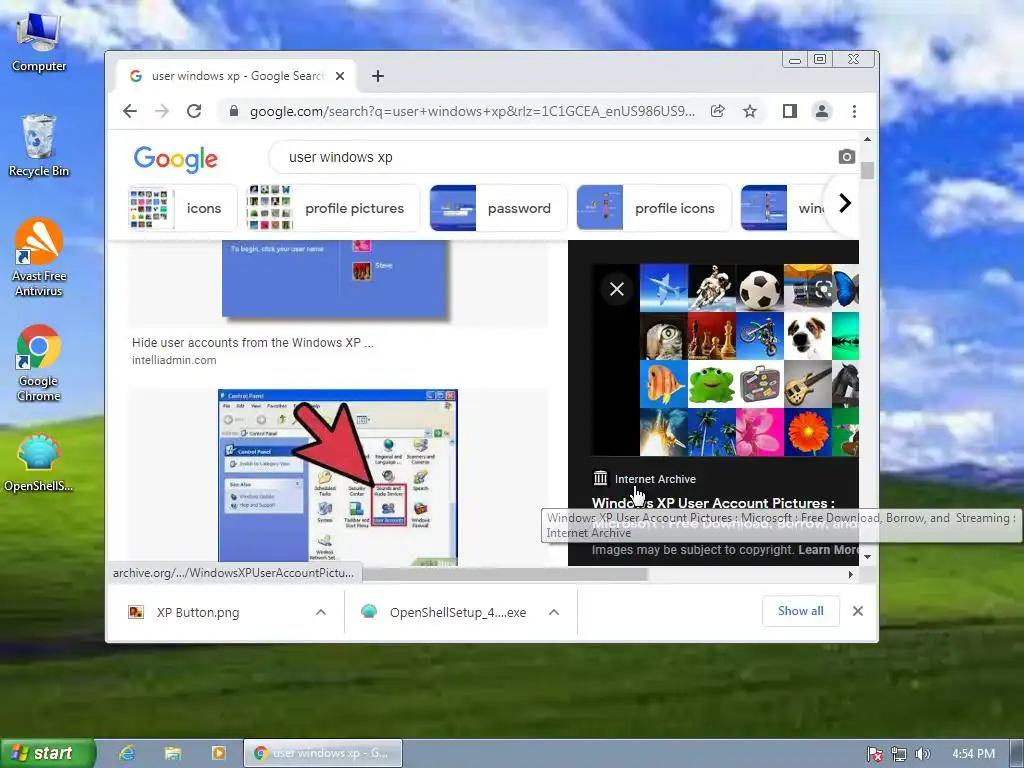Screen dimensions: 1024x768
Task: Click the 'Learn More' copyright link
Action: pyautogui.click(x=828, y=550)
